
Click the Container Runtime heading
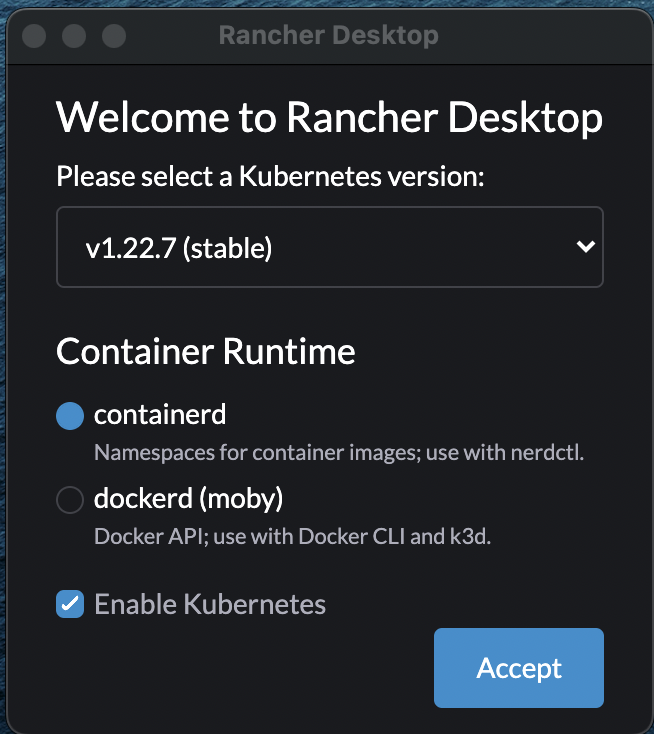coord(206,351)
